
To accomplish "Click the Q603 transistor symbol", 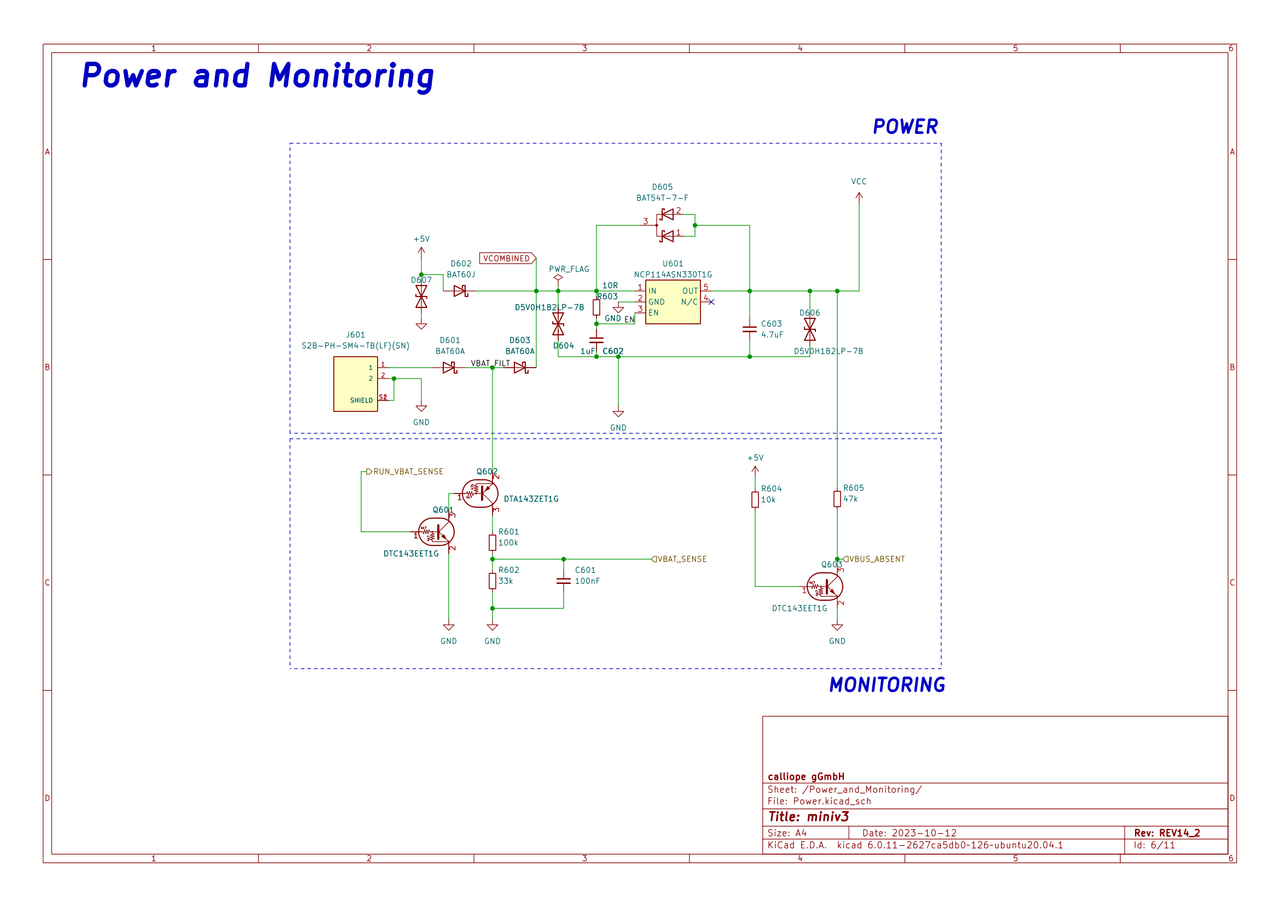I will click(x=825, y=587).
